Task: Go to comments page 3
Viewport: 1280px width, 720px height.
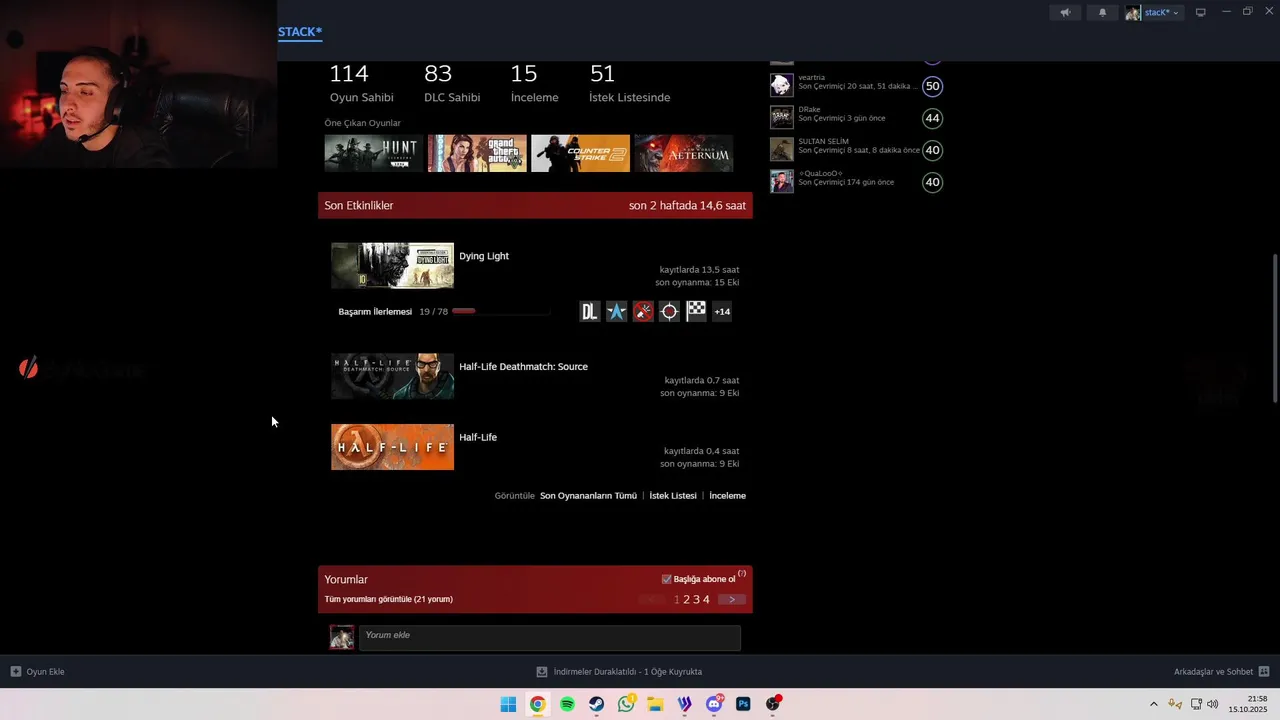Action: click(x=696, y=600)
